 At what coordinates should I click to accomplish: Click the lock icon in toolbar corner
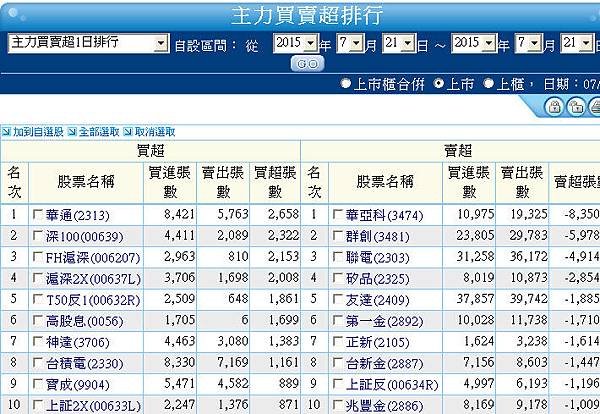[x=554, y=107]
